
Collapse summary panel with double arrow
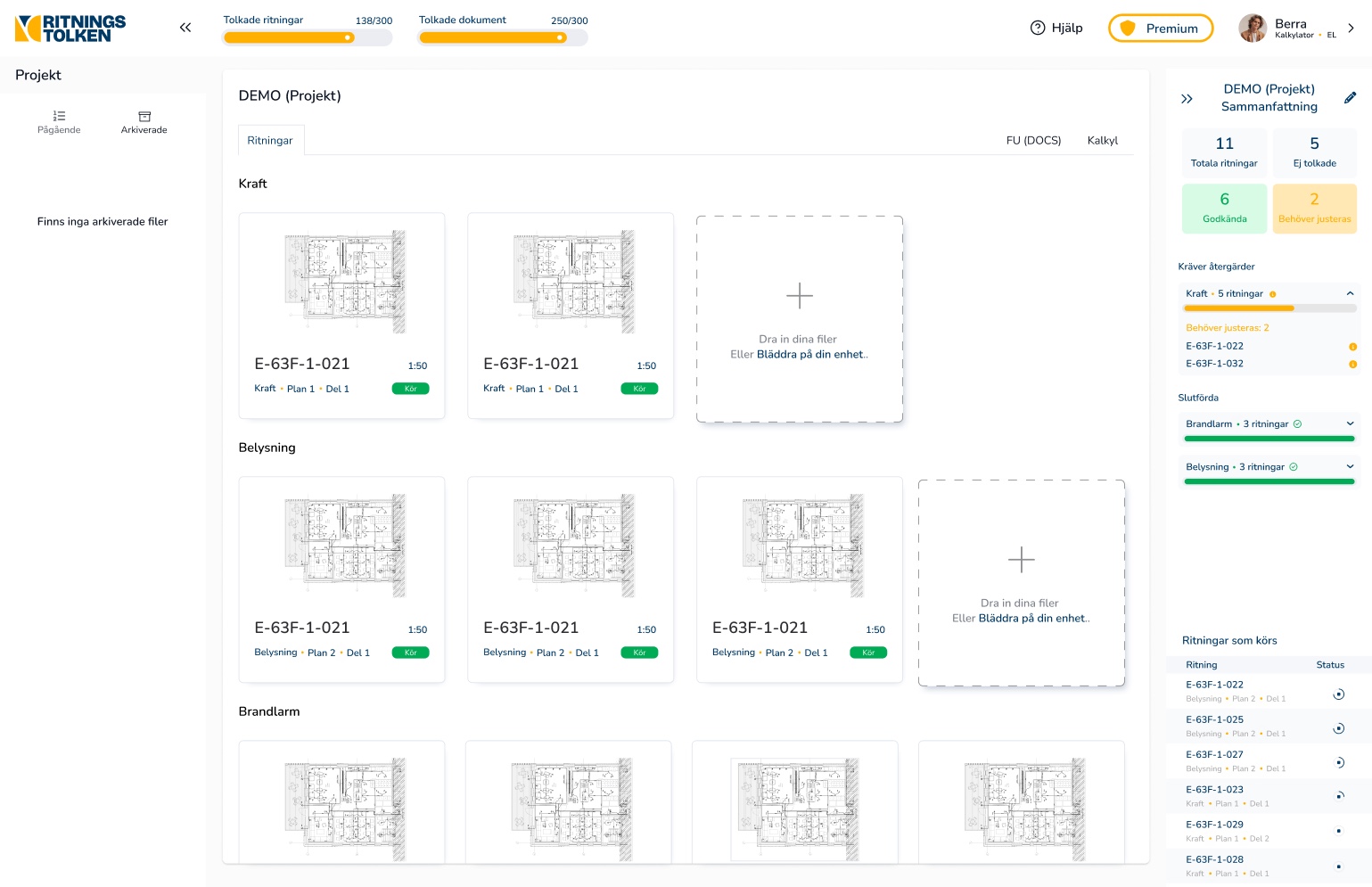tap(1187, 99)
